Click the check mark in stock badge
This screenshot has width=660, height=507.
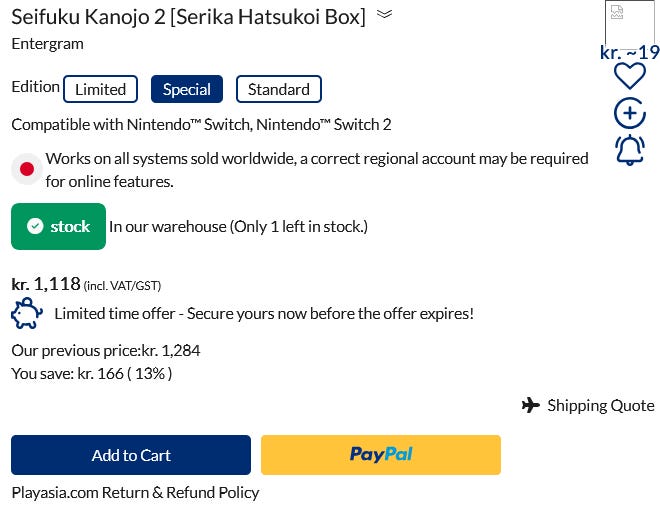35,227
